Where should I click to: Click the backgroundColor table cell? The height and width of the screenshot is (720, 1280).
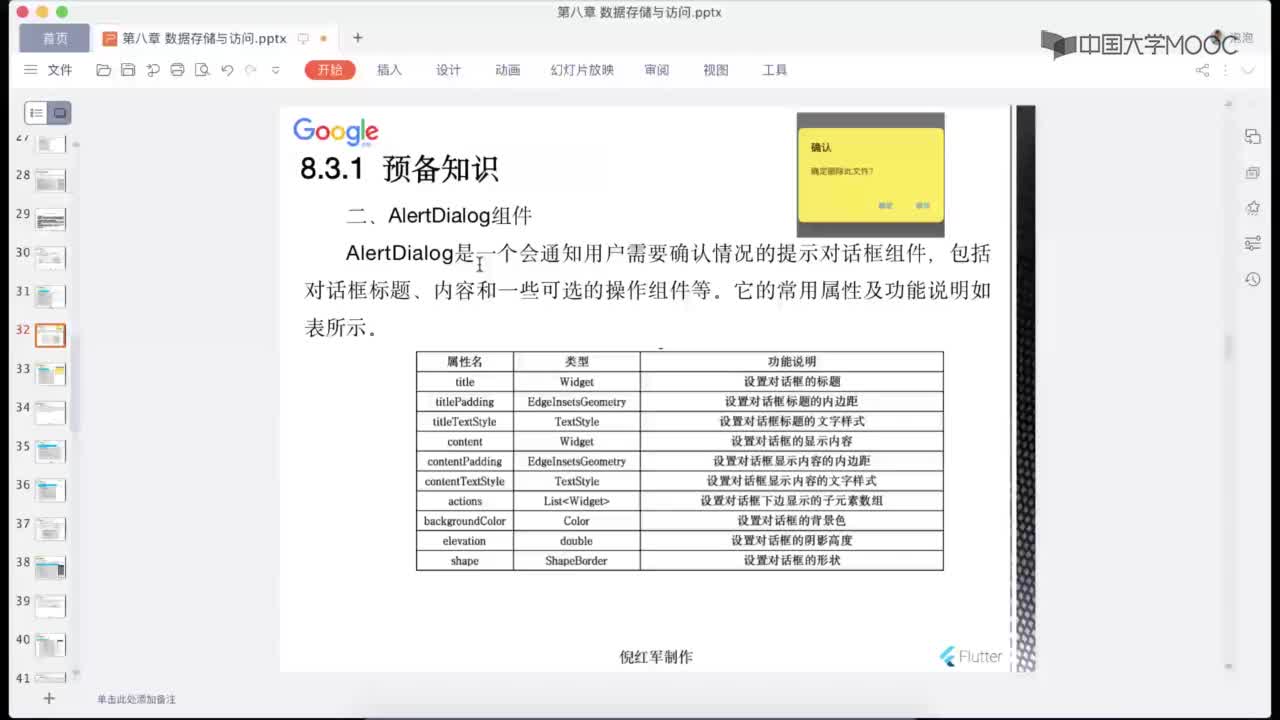pyautogui.click(x=464, y=521)
